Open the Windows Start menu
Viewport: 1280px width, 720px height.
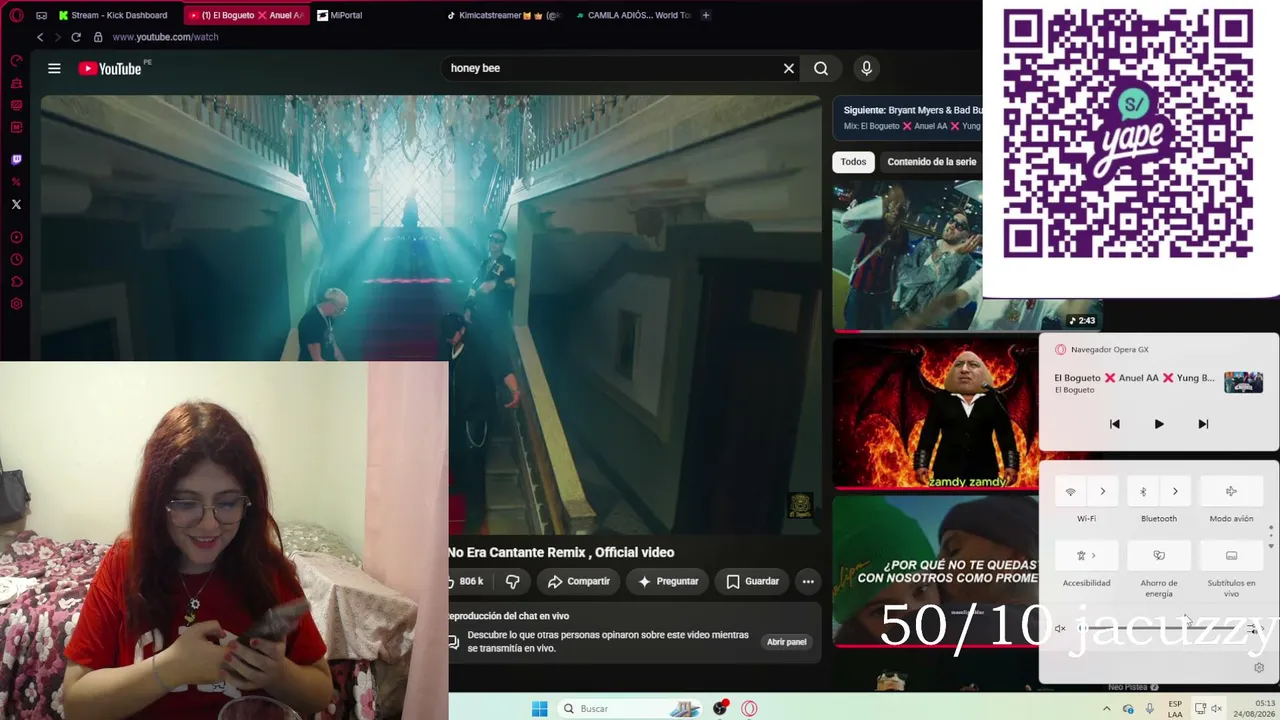539,709
